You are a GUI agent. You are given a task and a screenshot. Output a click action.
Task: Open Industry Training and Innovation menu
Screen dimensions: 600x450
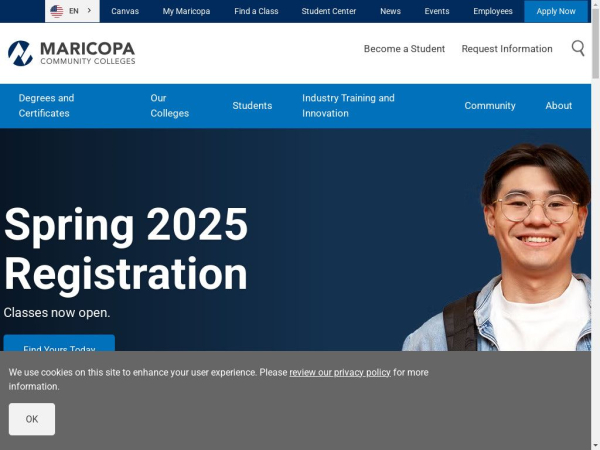tap(348, 106)
